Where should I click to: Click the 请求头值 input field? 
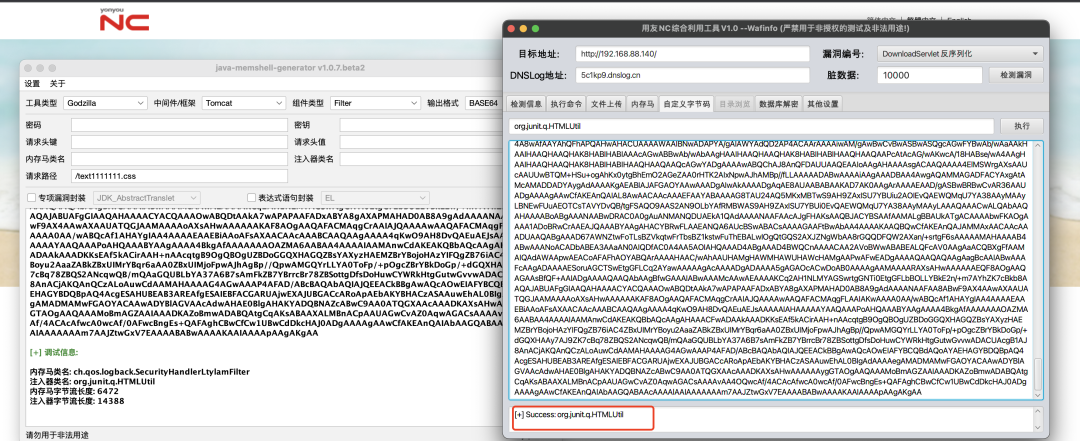421,142
